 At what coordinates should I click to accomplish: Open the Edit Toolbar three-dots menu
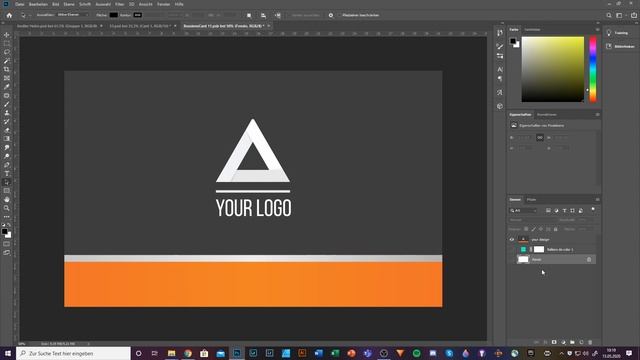point(7,217)
